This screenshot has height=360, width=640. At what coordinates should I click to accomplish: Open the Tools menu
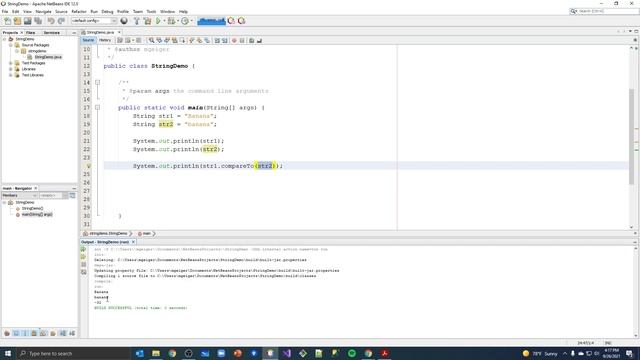[x=151, y=11]
